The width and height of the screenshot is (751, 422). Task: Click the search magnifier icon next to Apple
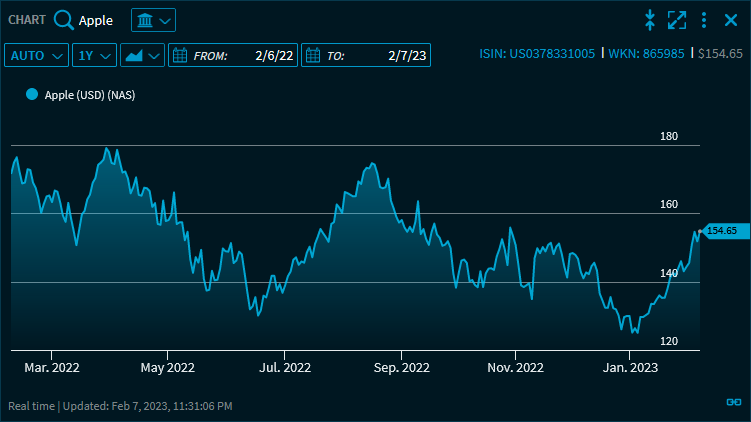point(64,20)
